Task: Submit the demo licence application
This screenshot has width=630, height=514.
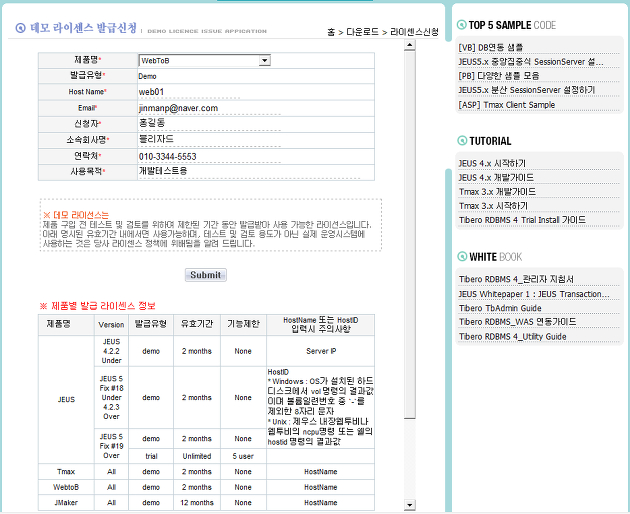Action: [x=206, y=275]
